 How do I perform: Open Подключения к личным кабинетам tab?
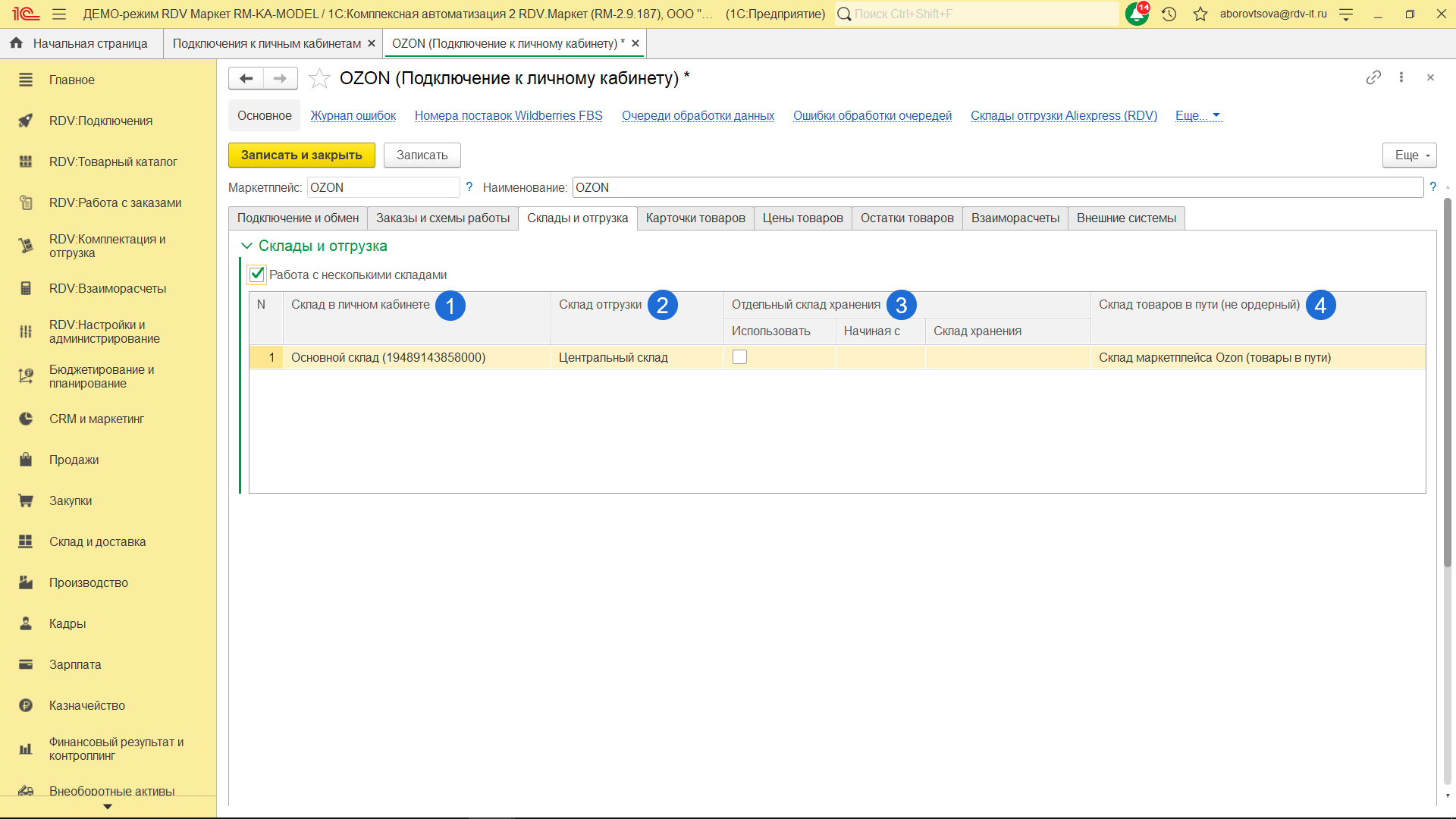point(266,43)
